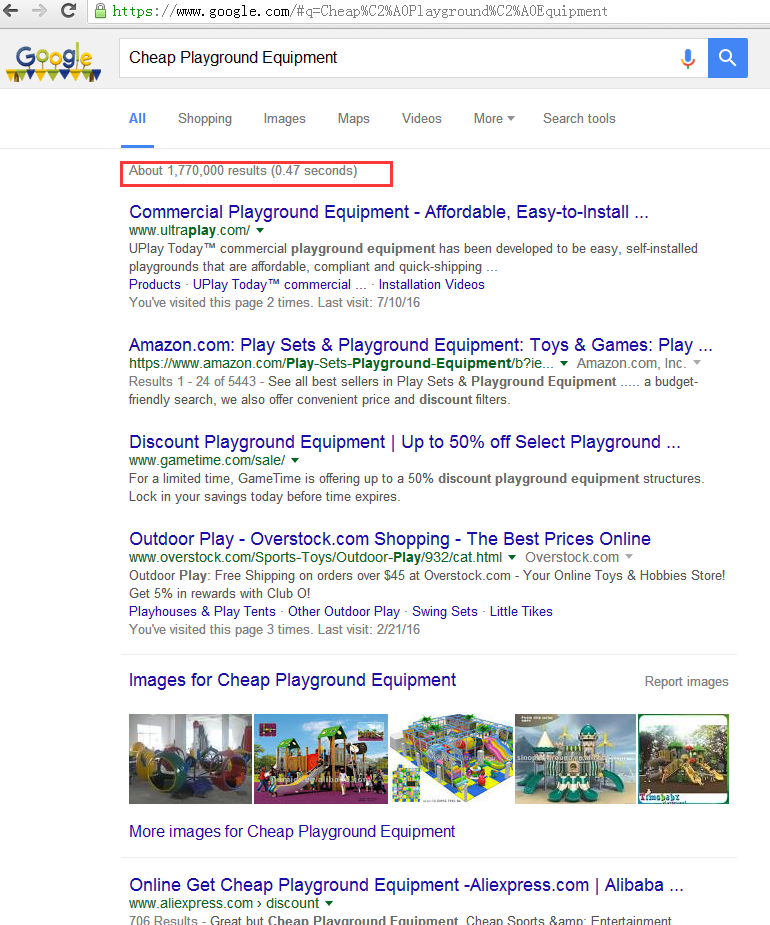Expand the More search categories menu
770x925 pixels.
click(494, 118)
